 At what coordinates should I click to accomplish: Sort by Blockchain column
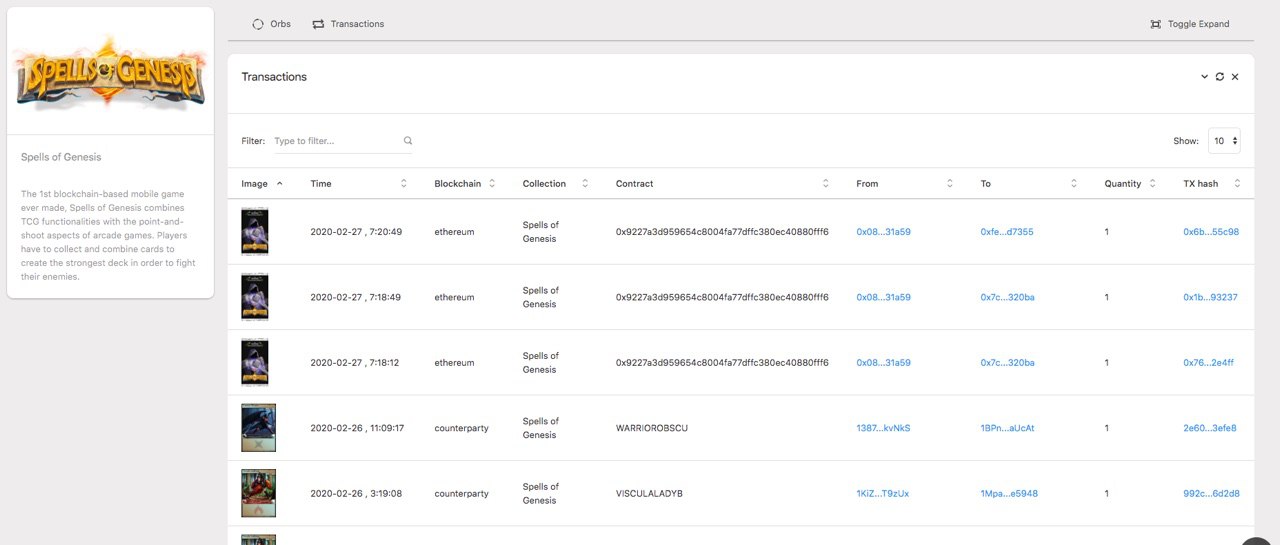[466, 184]
